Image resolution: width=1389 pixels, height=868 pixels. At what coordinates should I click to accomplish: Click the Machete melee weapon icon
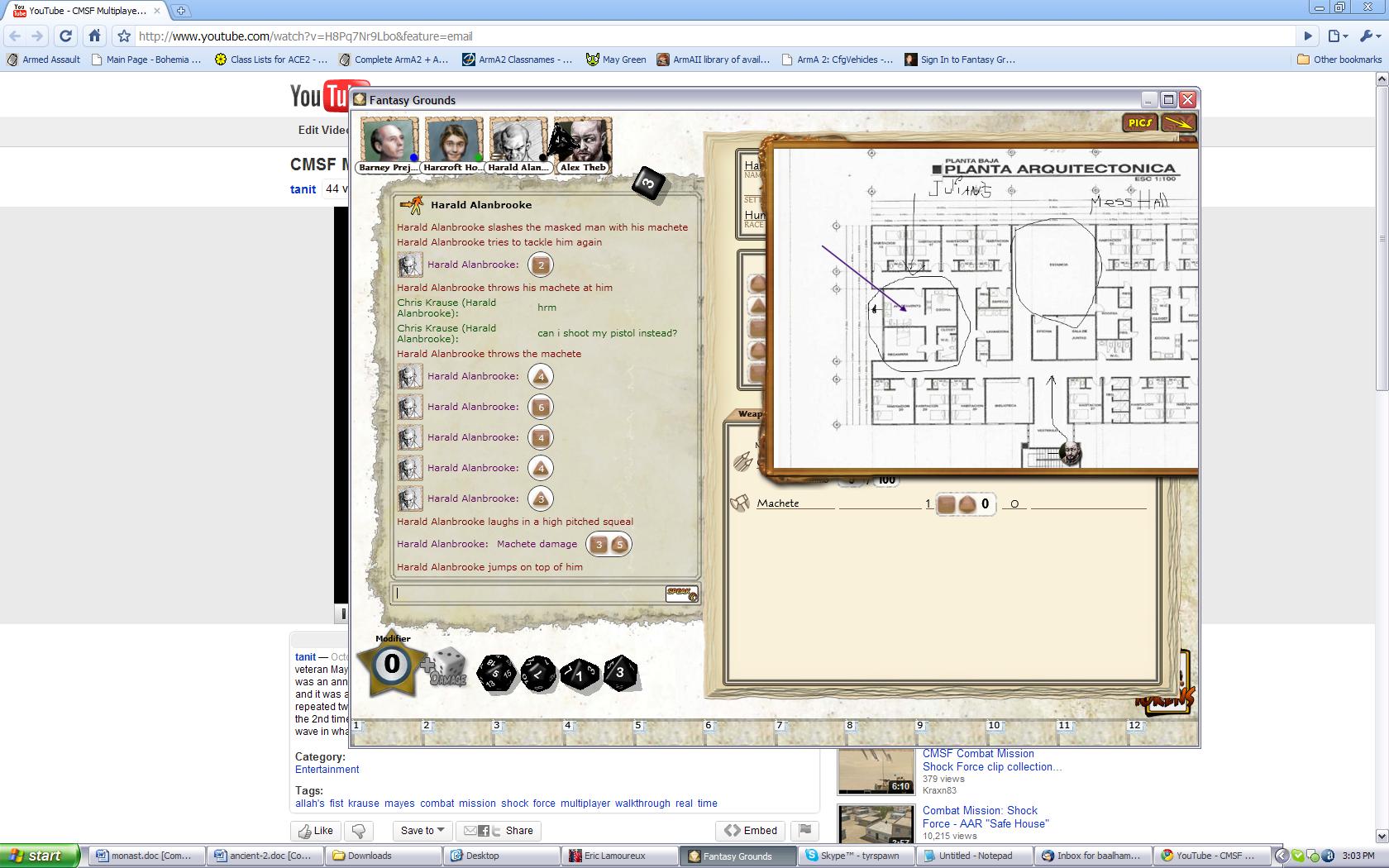[x=739, y=503]
